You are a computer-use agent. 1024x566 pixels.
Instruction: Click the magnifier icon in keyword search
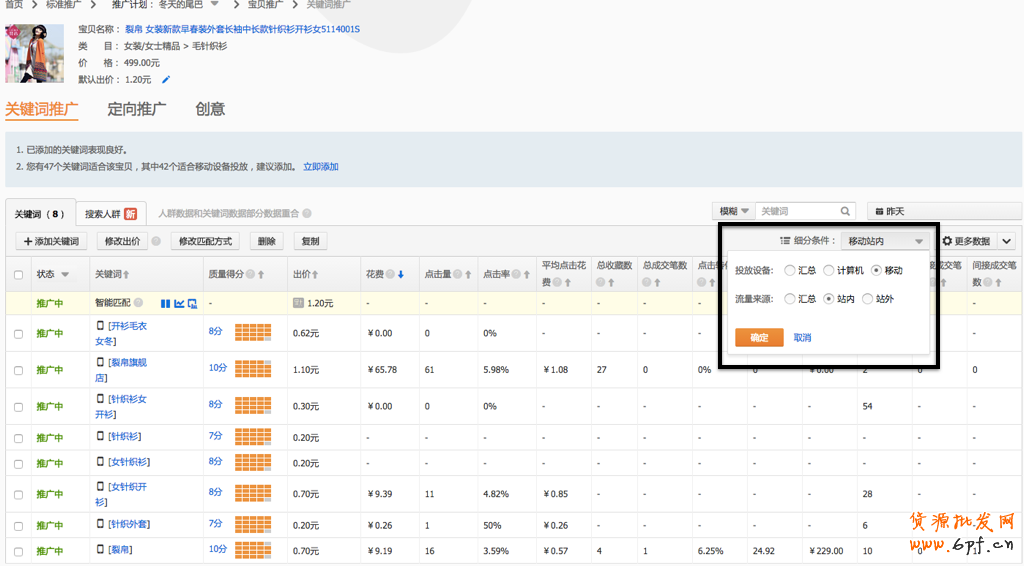846,212
